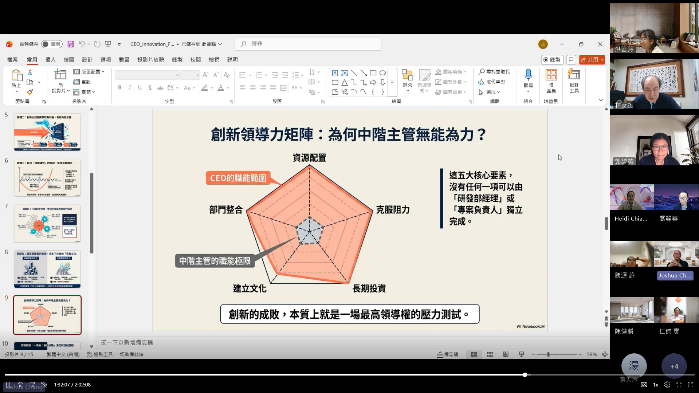Click the Dictate microphone icon
Viewport: 699px width, 393px height.
pos(528,75)
